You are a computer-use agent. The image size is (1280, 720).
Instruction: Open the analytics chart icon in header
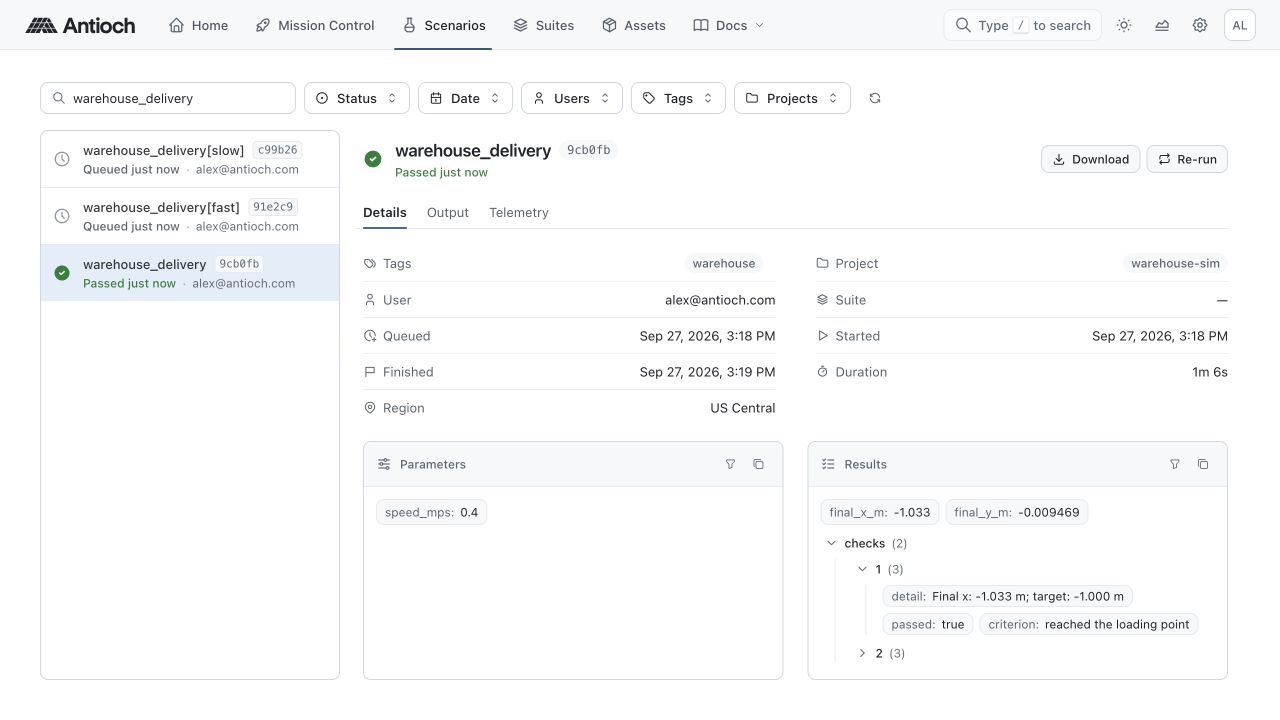pyautogui.click(x=1162, y=25)
